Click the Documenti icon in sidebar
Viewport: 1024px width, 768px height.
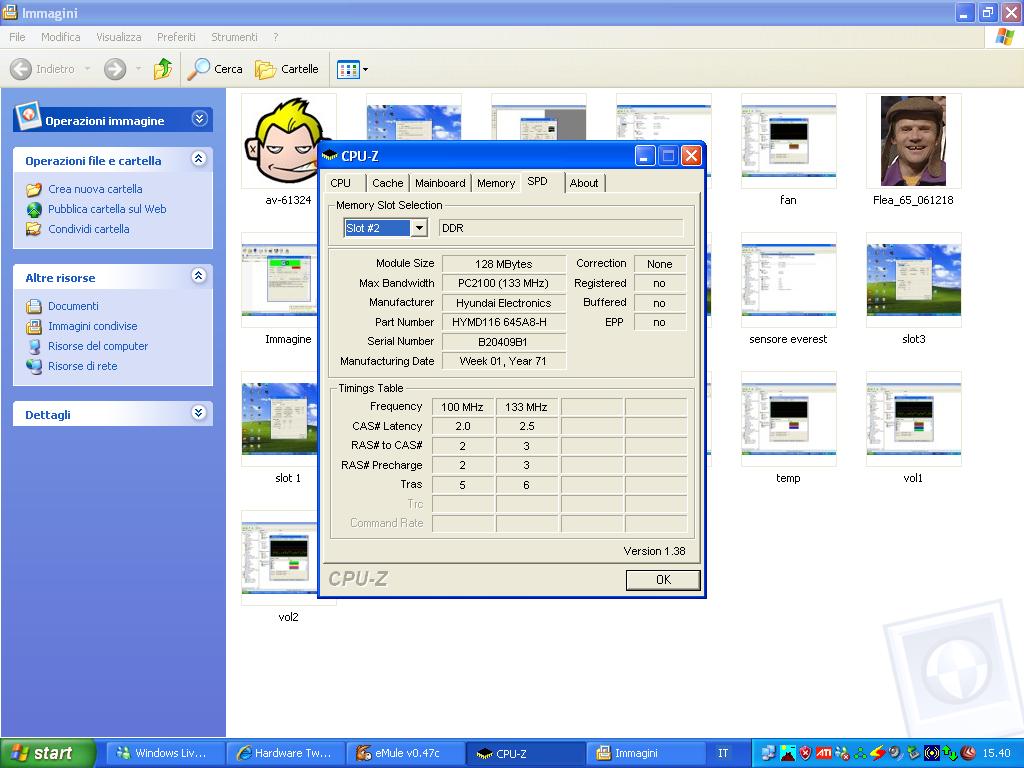point(34,306)
